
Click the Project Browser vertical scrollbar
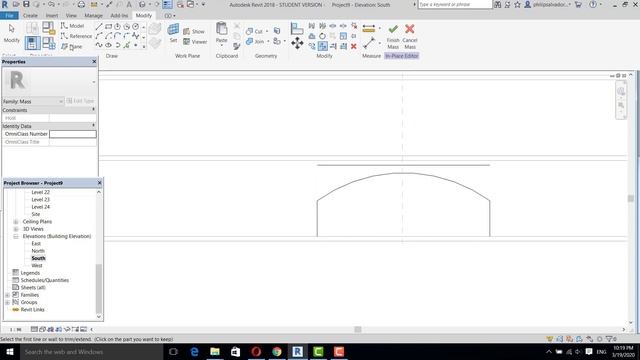pyautogui.click(x=99, y=288)
